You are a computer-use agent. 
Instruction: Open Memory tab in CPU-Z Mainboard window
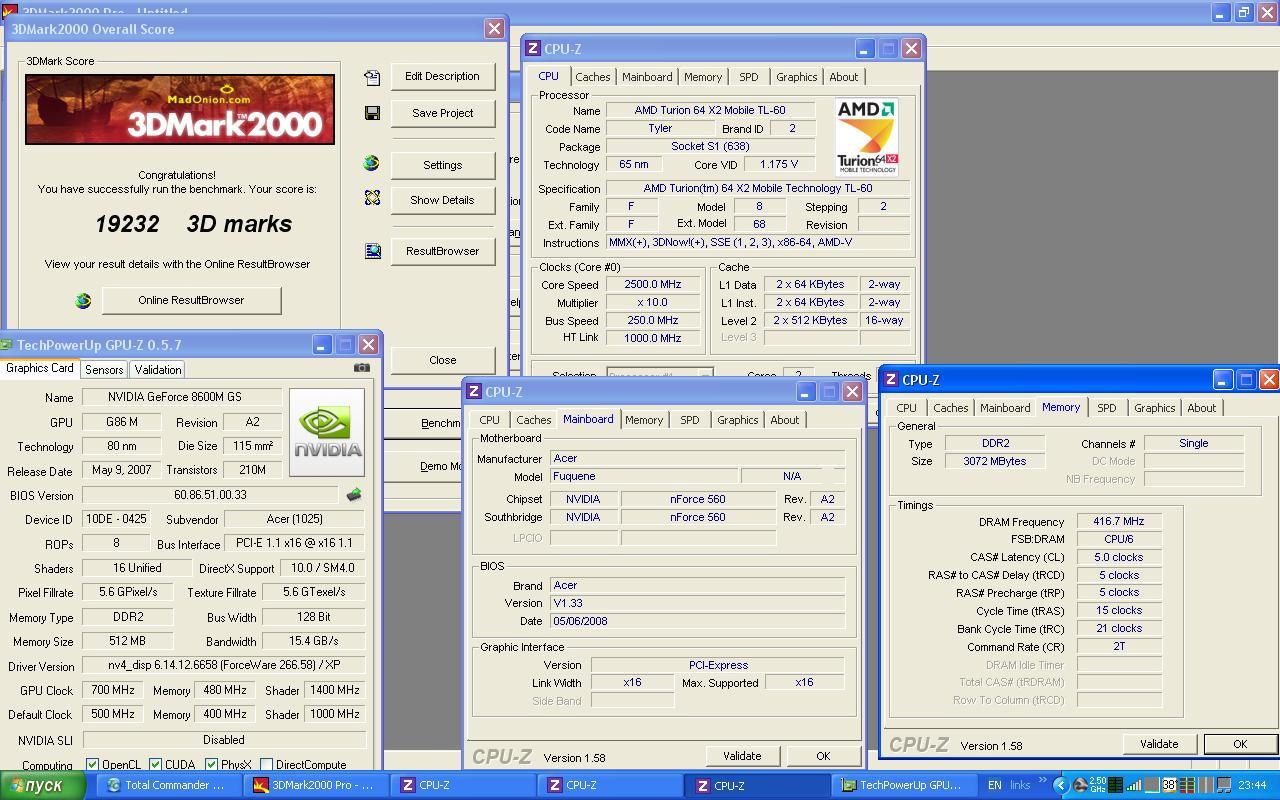pyautogui.click(x=644, y=420)
